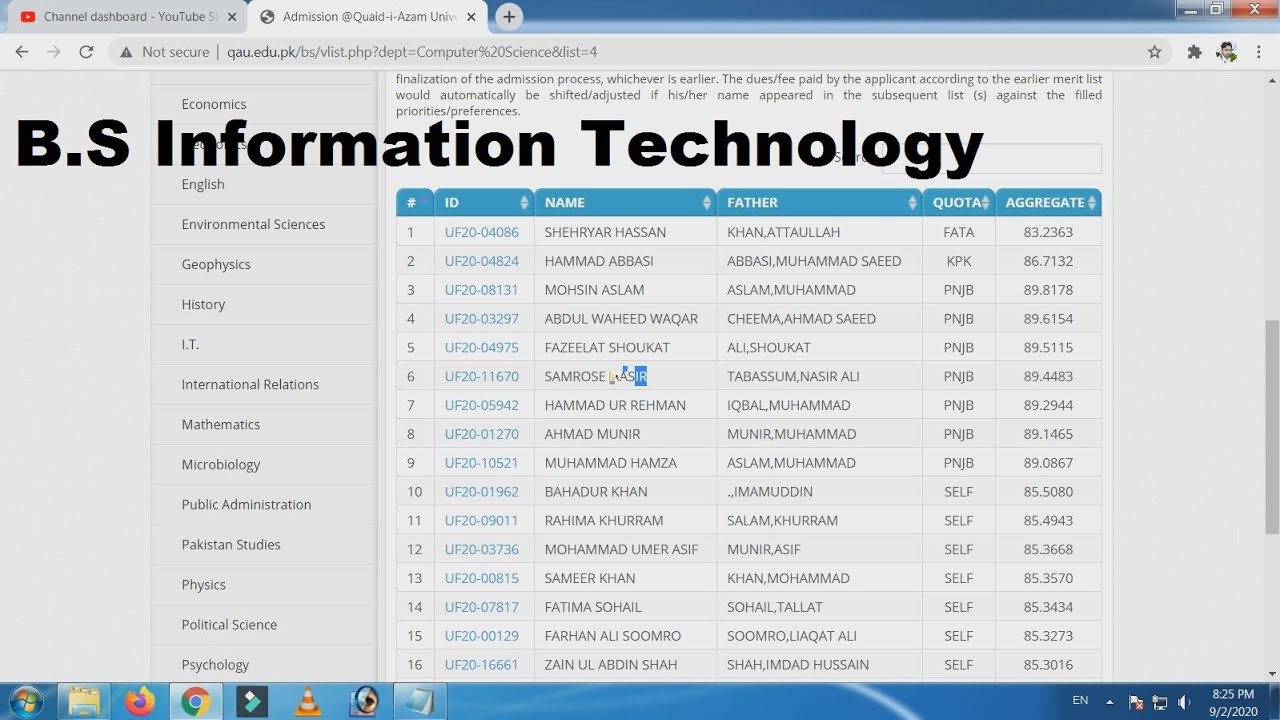Open the clock showing 8:25 PM
This screenshot has width=1280, height=720.
click(1232, 702)
